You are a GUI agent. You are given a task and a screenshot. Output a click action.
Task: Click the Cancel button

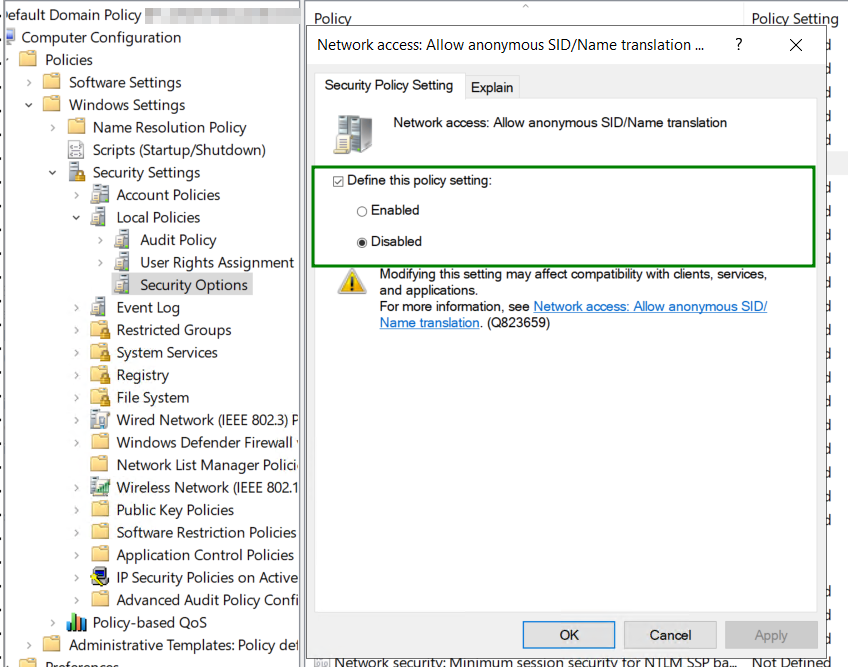tap(670, 635)
